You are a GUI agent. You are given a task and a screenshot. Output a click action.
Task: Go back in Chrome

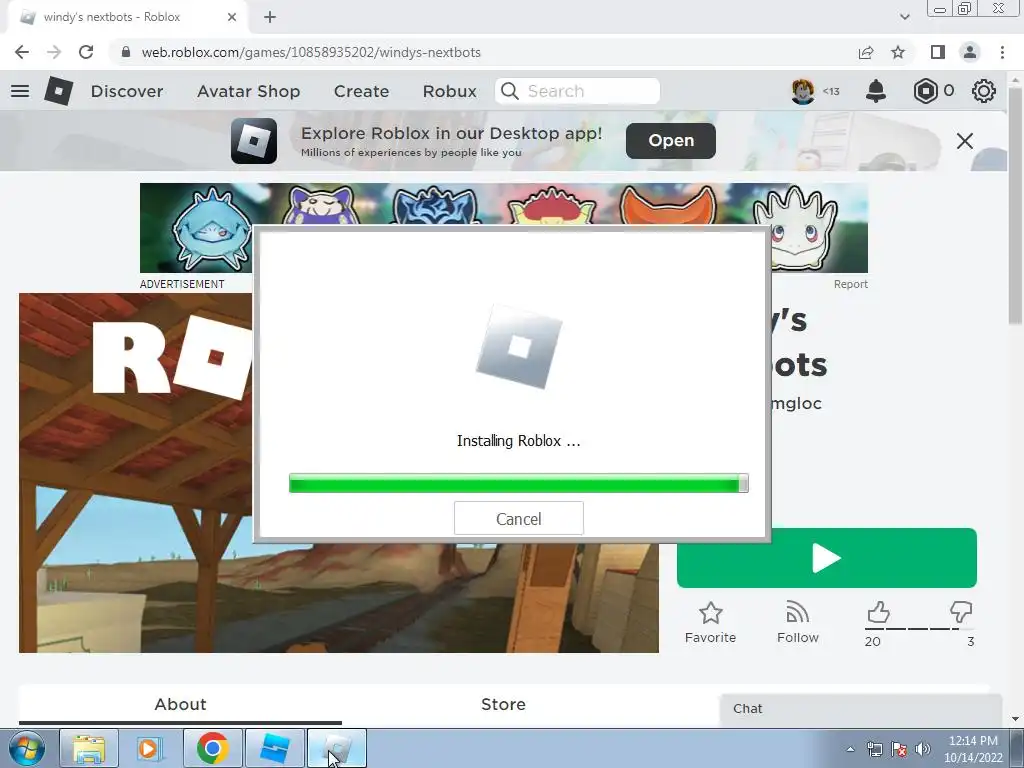[x=22, y=52]
